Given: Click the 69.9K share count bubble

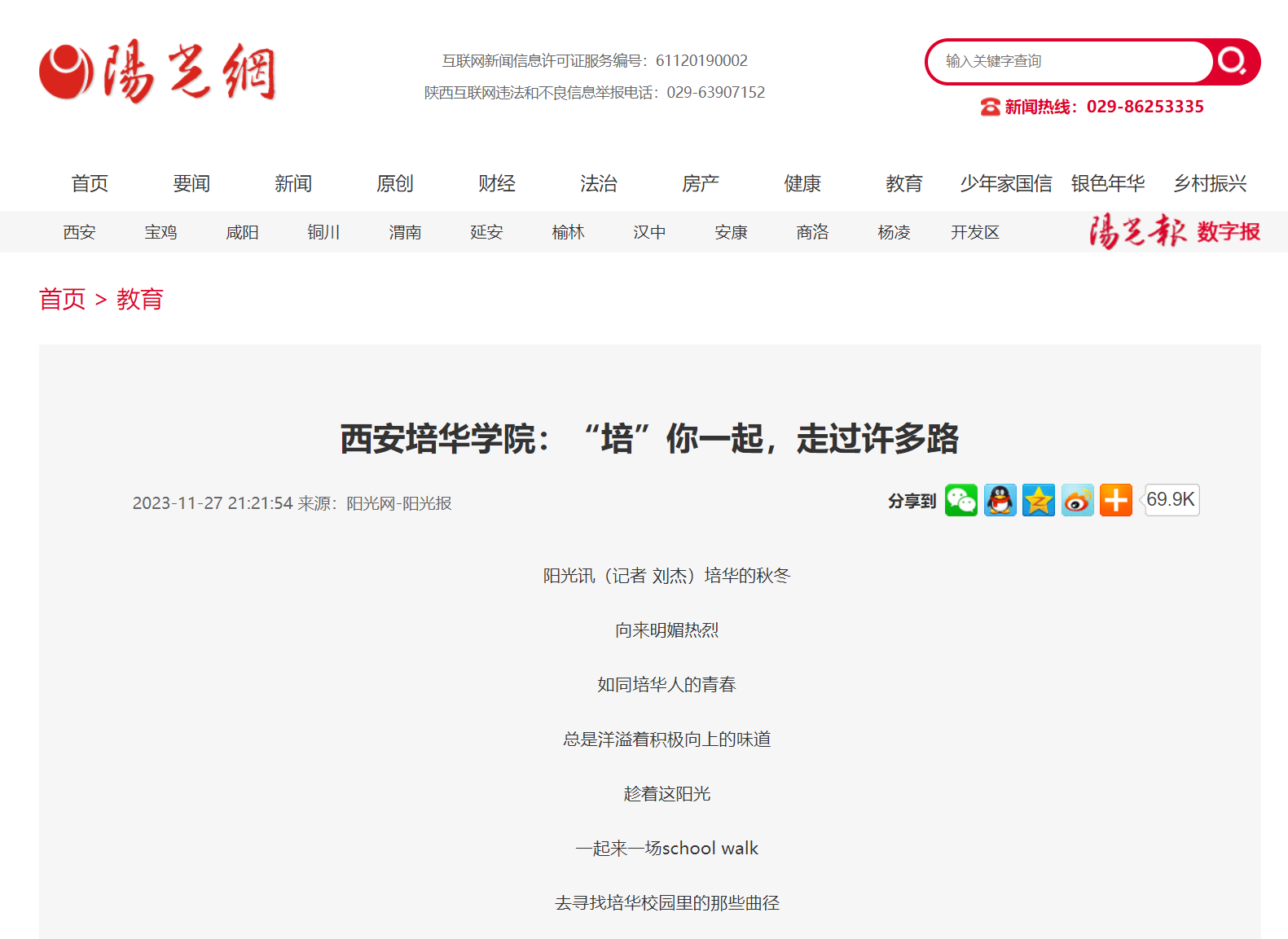Looking at the screenshot, I should click(x=1171, y=499).
